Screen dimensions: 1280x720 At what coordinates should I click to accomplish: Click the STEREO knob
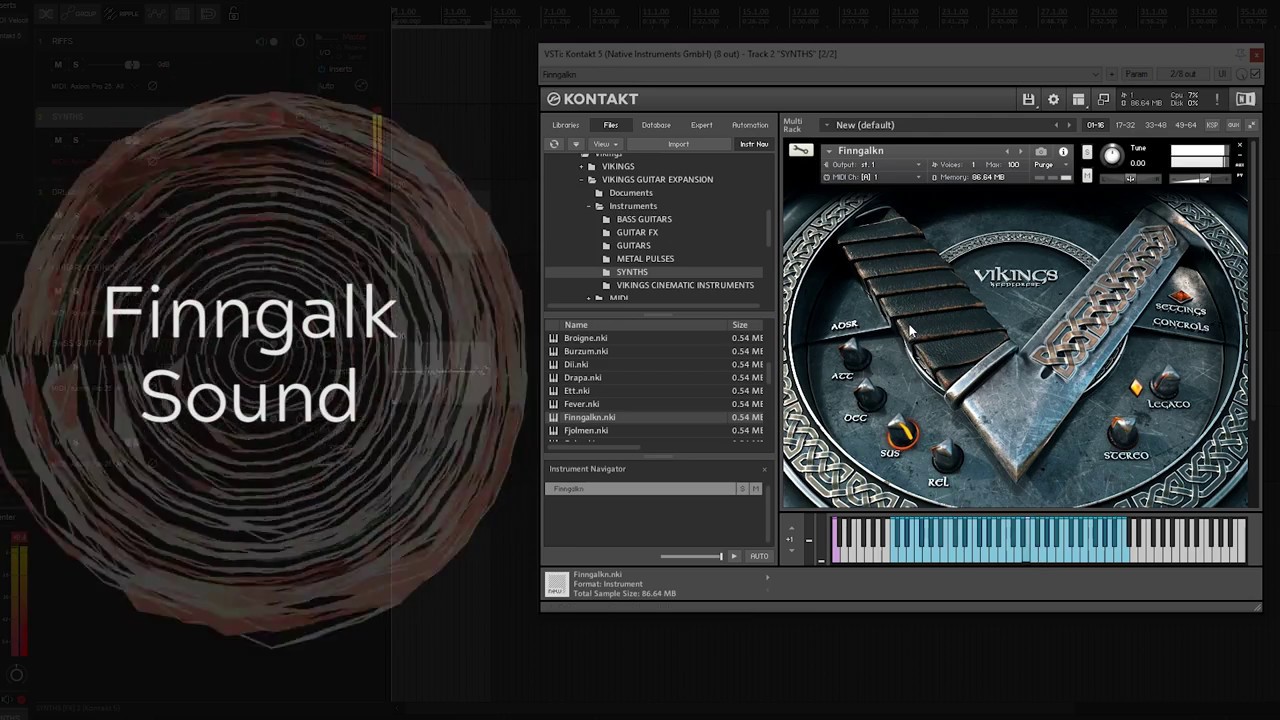click(x=1123, y=431)
